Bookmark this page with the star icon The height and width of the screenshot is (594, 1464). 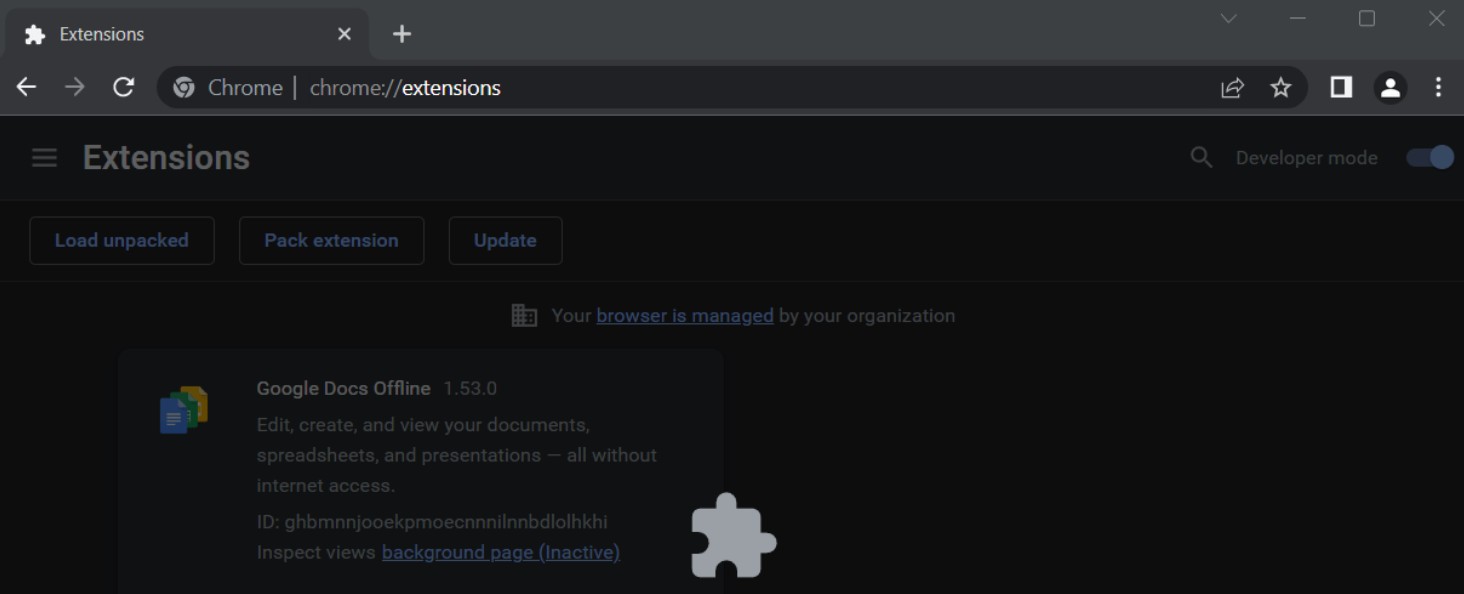(x=1281, y=88)
